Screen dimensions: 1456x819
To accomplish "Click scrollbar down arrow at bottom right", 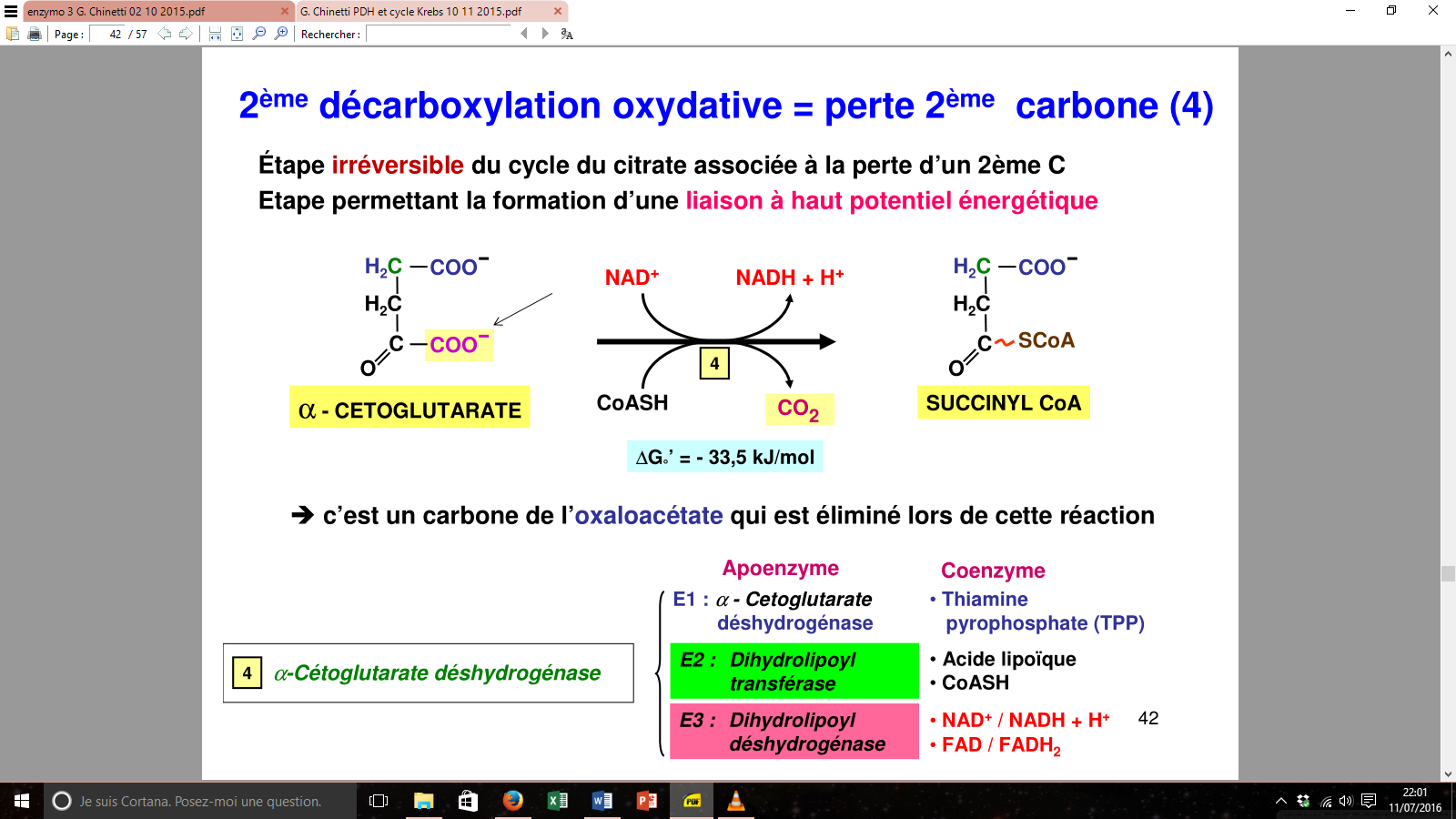I will click(1448, 773).
